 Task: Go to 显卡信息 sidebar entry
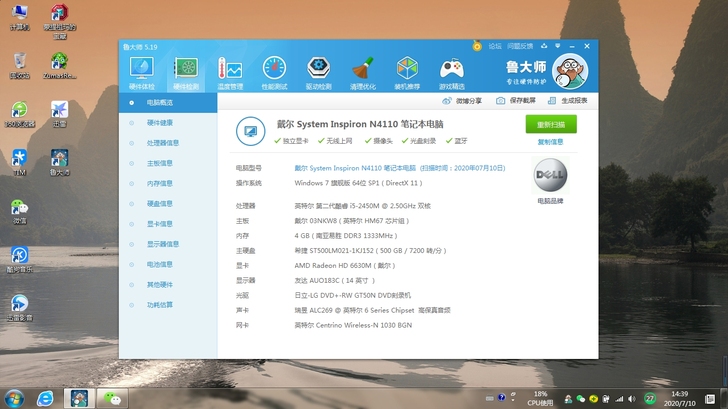[x=159, y=224]
